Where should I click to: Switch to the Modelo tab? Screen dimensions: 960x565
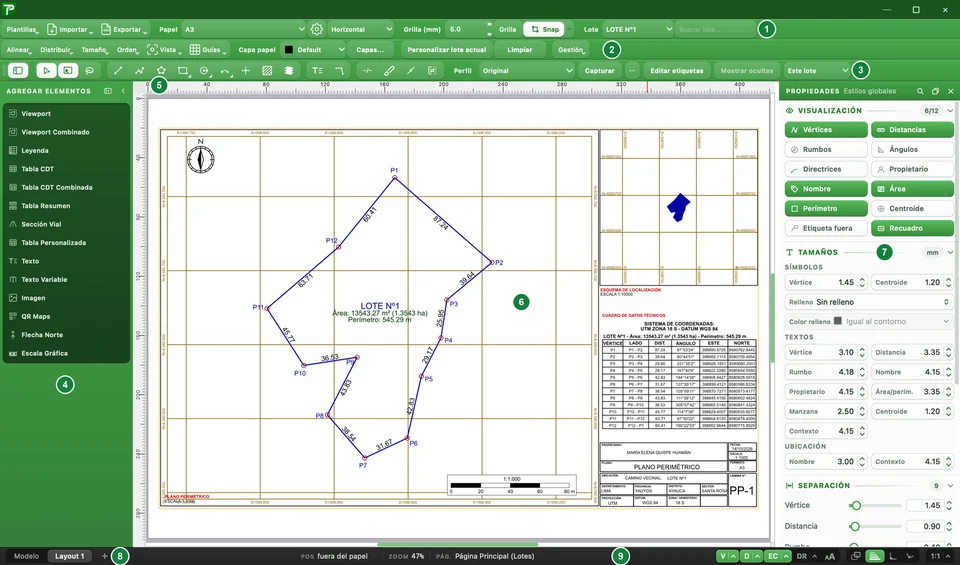[26, 556]
